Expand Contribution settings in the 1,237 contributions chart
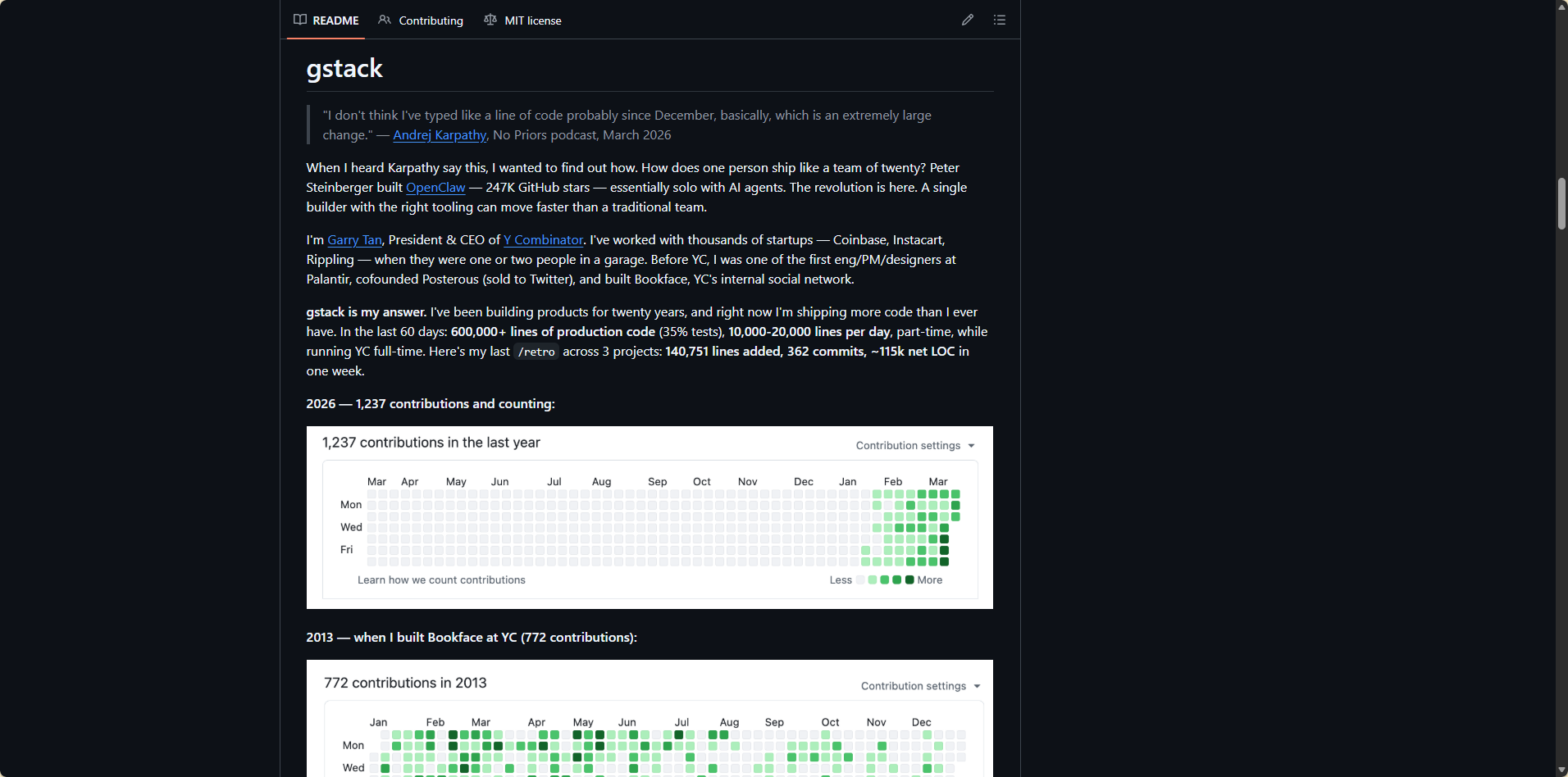1568x777 pixels. coord(915,446)
